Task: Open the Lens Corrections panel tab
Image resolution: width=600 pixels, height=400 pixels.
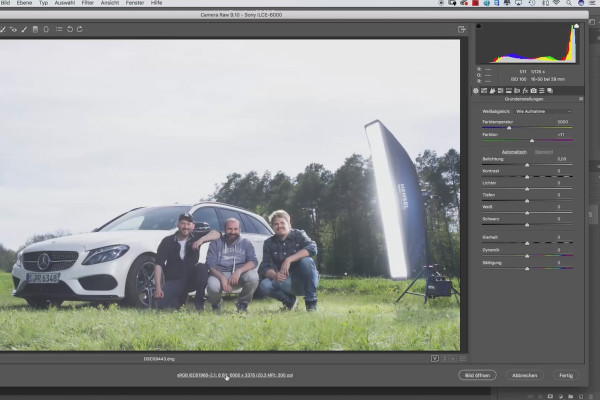Action: tap(517, 91)
